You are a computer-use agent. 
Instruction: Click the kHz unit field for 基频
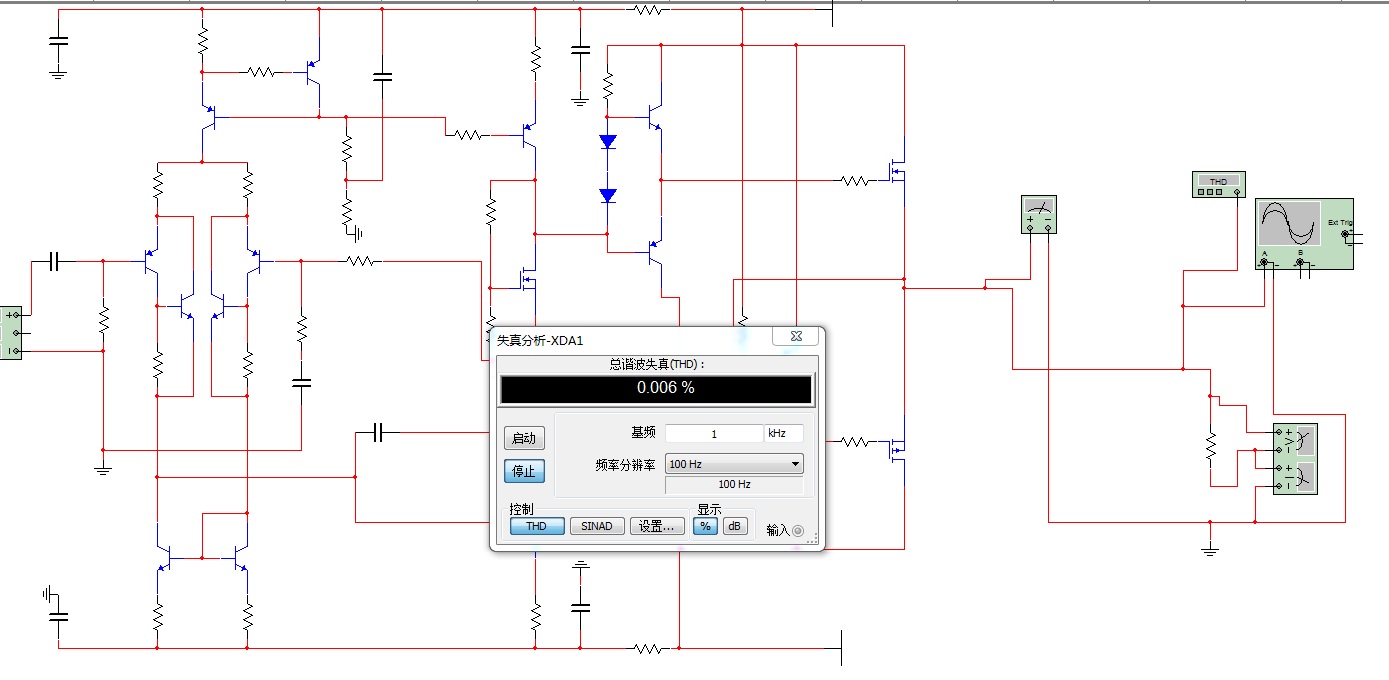click(784, 434)
